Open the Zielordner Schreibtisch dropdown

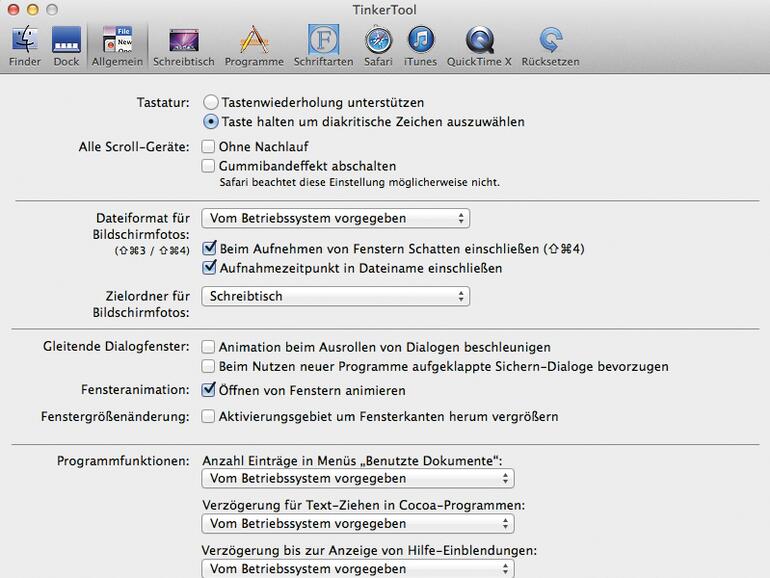coord(335,296)
